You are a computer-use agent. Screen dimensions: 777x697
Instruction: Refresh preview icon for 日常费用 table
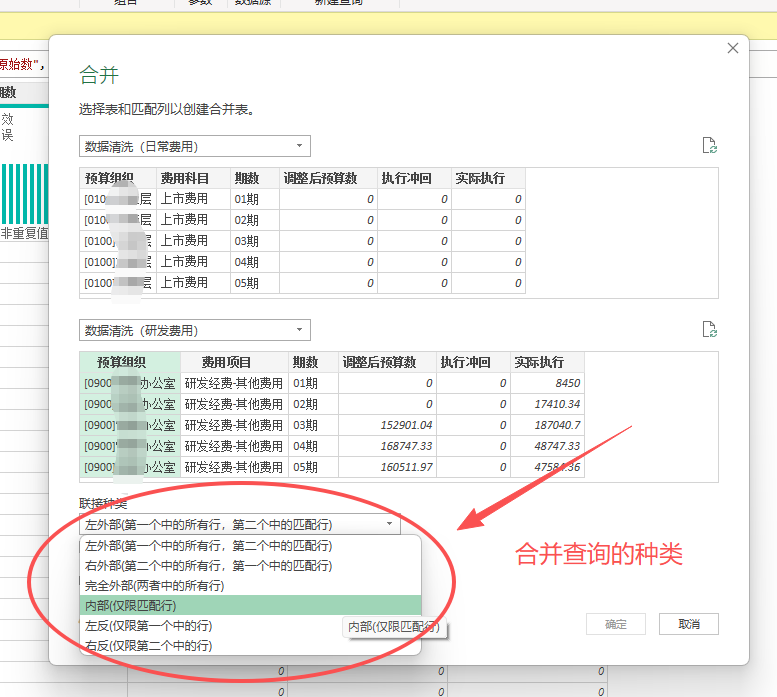710,145
